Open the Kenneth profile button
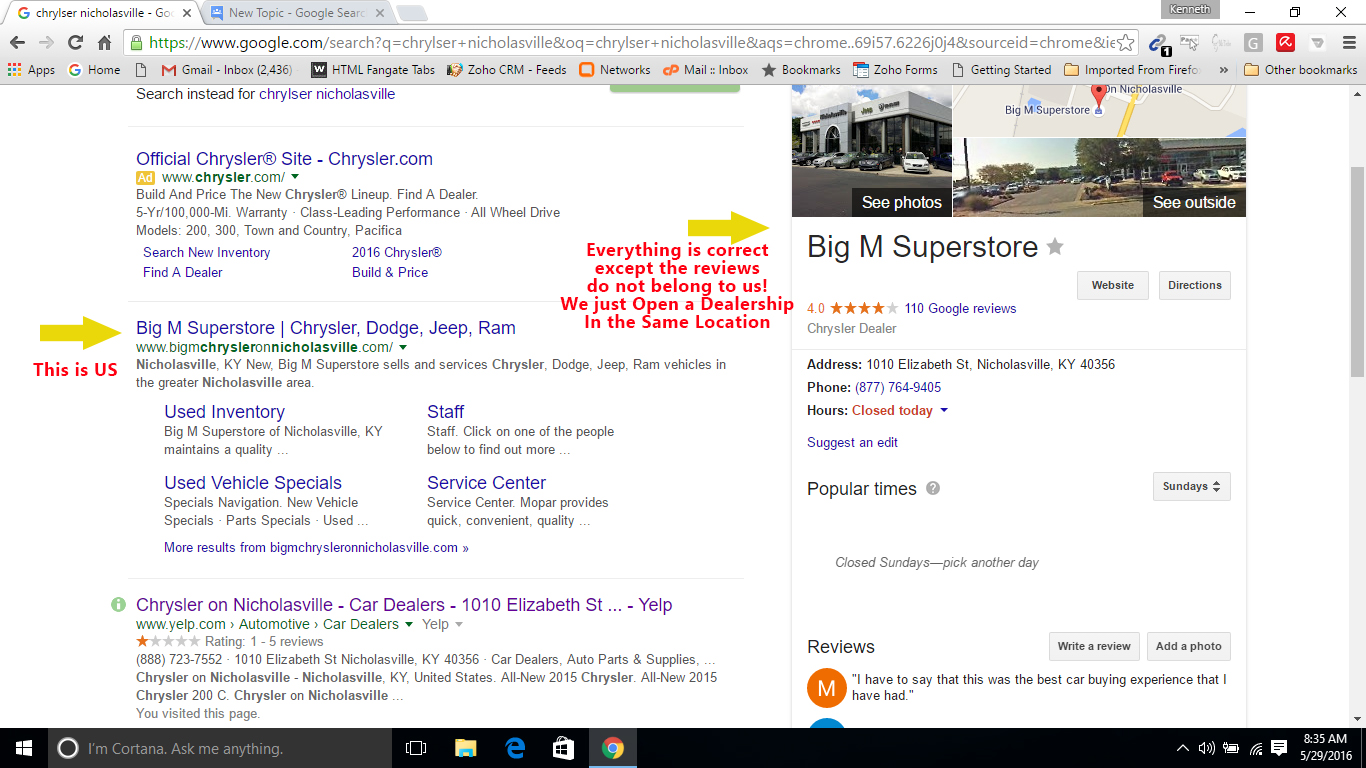Image resolution: width=1366 pixels, height=768 pixels. (x=1190, y=10)
